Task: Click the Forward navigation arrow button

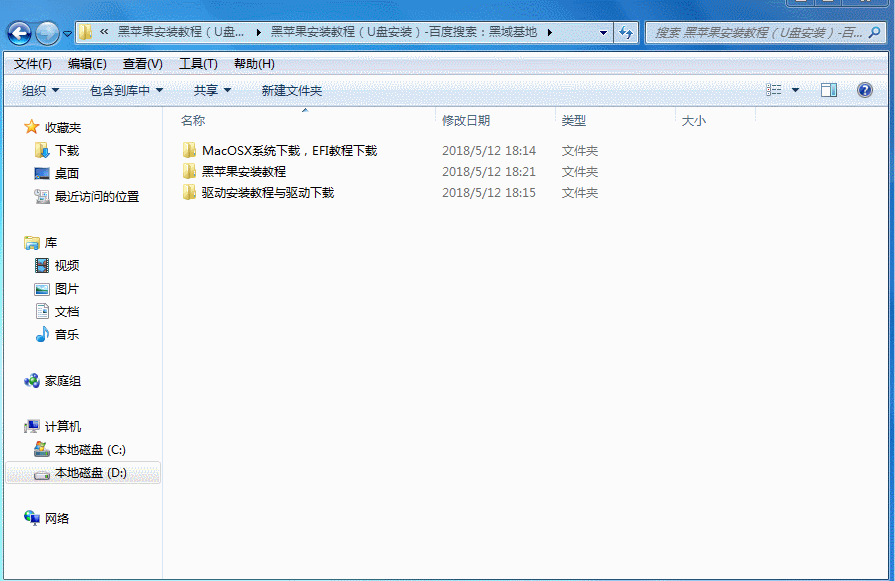Action: point(47,33)
